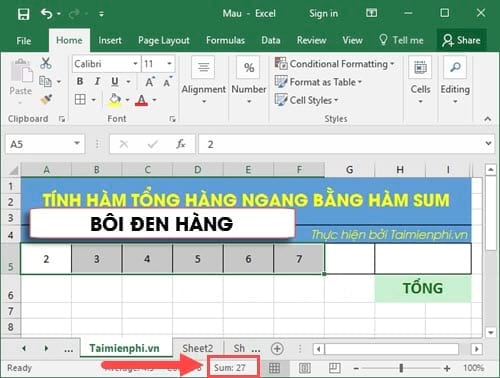Open Customize Quick Access Toolbar dropdown
Viewport: 500px width, 378px height.
(101, 14)
